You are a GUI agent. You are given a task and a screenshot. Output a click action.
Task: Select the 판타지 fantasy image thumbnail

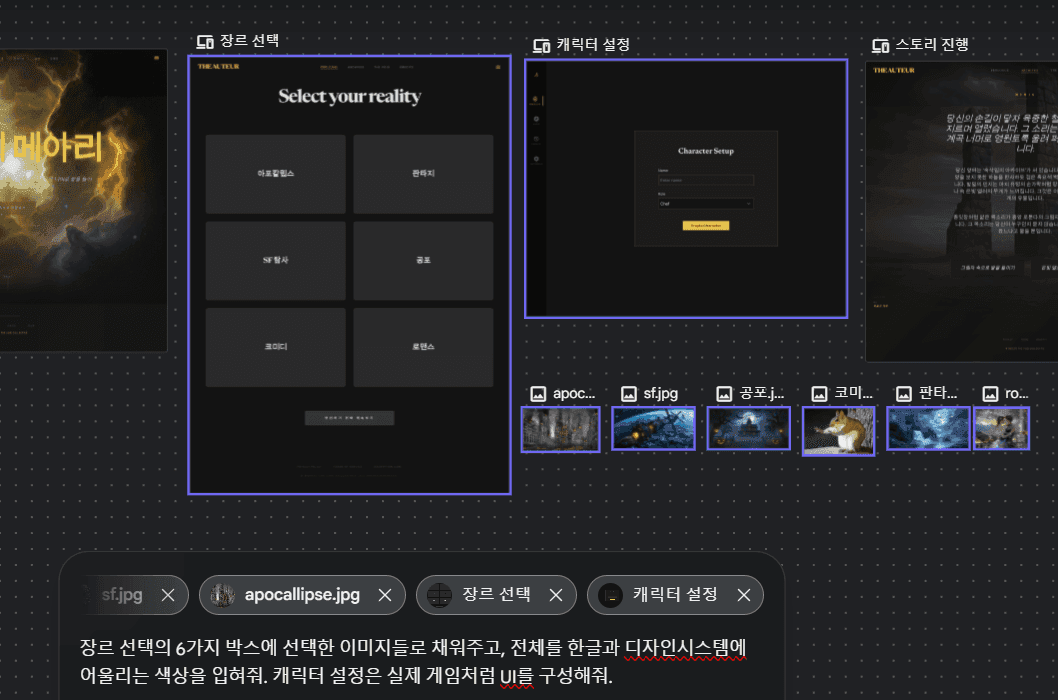[928, 428]
